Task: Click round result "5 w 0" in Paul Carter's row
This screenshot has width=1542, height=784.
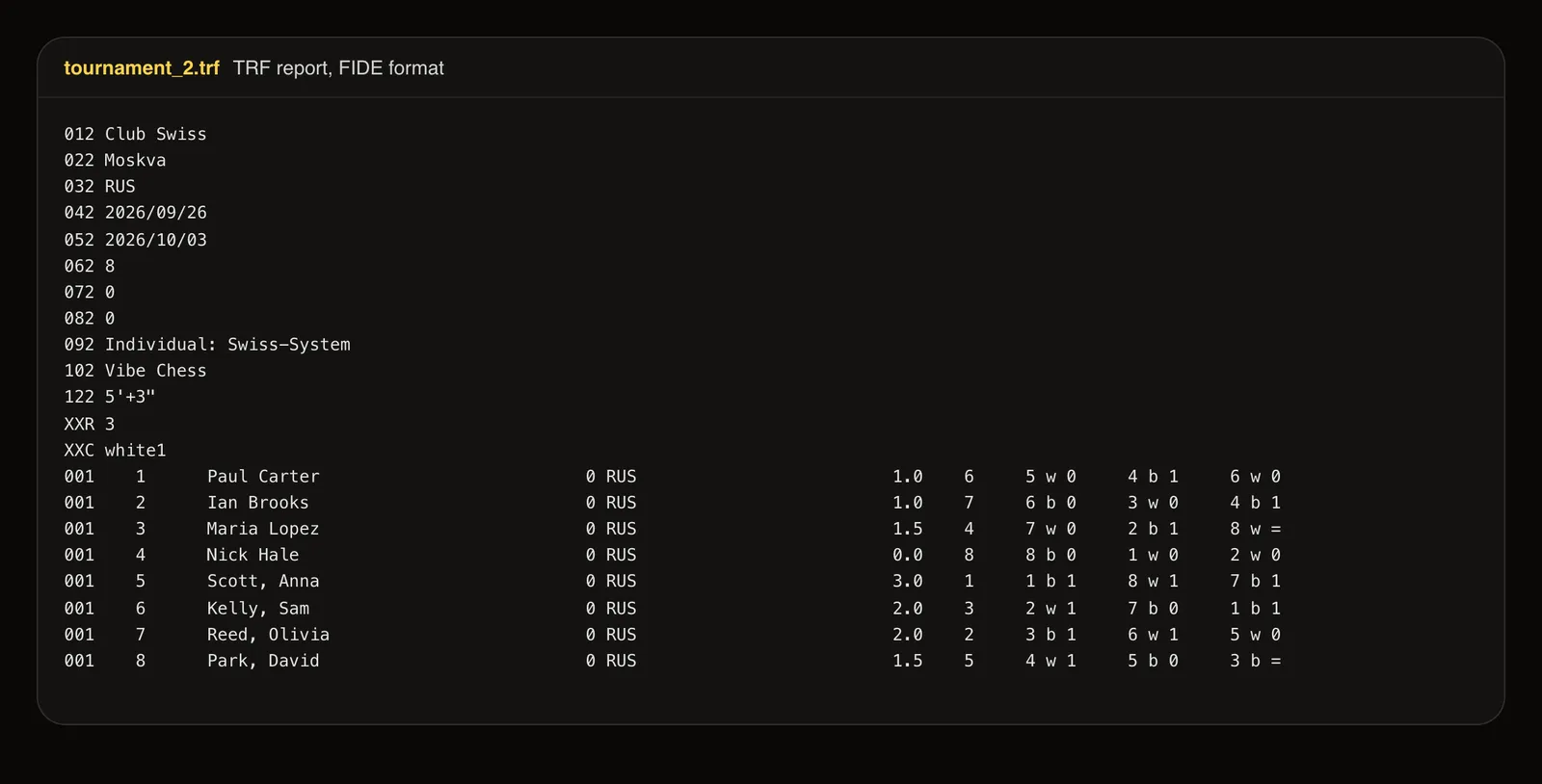Action: coord(1050,476)
